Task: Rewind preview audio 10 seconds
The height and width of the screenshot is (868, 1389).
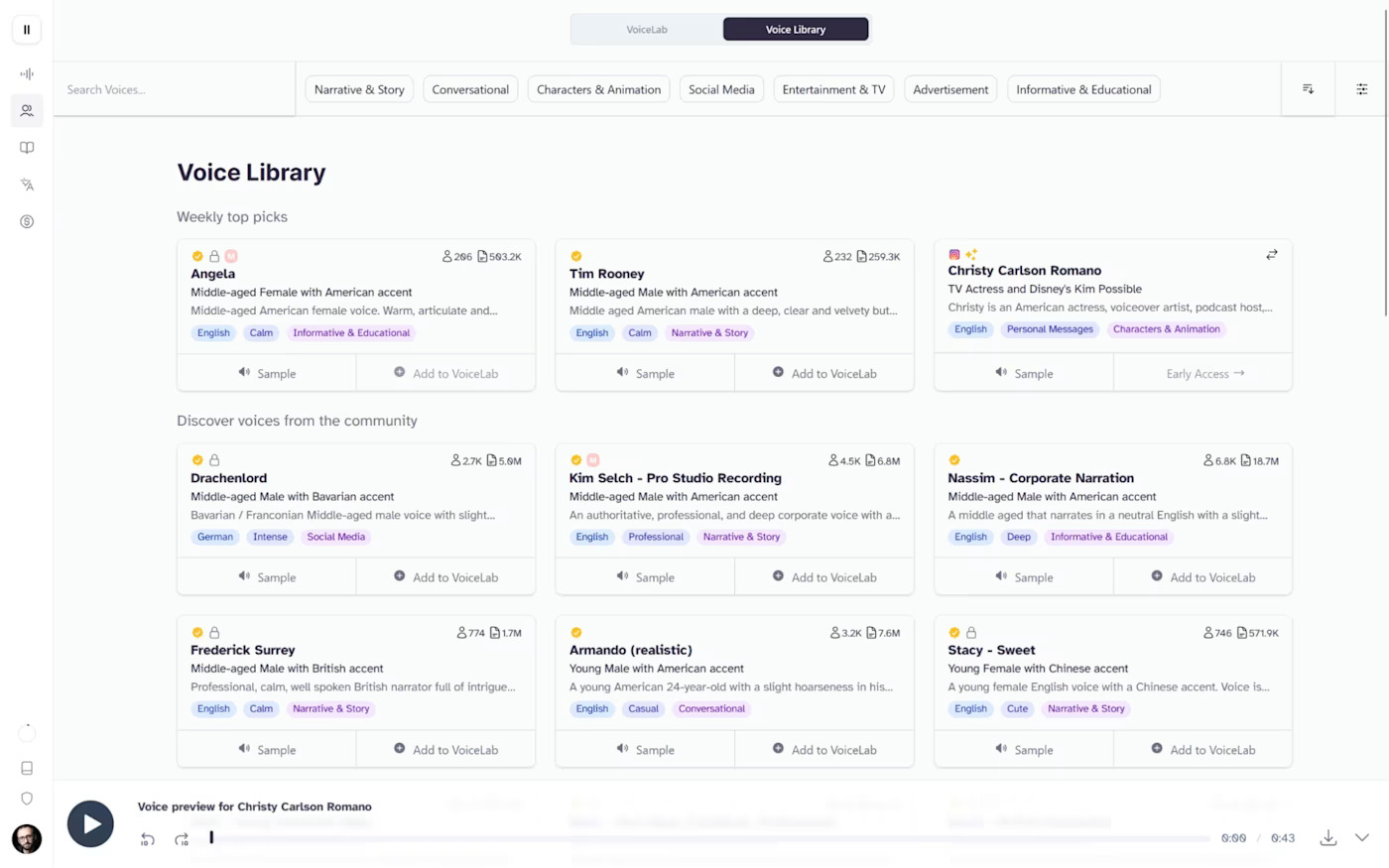Action: 148,839
